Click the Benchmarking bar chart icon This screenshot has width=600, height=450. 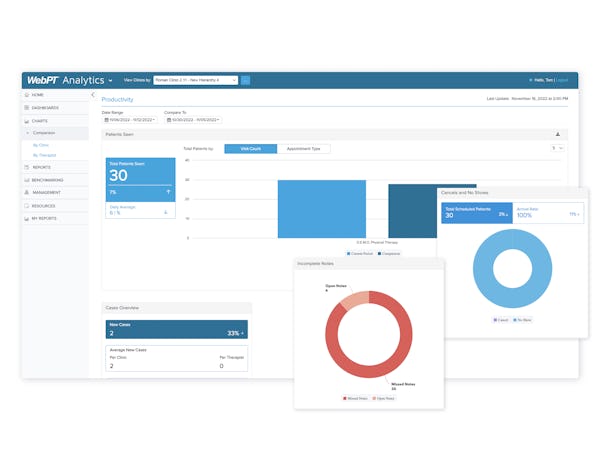26,180
